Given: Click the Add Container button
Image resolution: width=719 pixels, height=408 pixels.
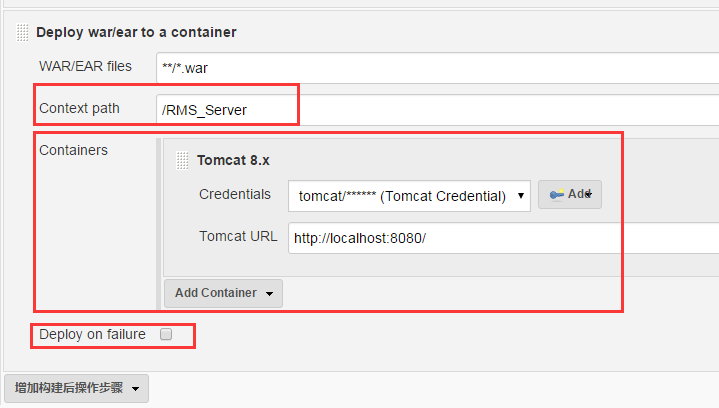Looking at the screenshot, I should click(x=223, y=293).
